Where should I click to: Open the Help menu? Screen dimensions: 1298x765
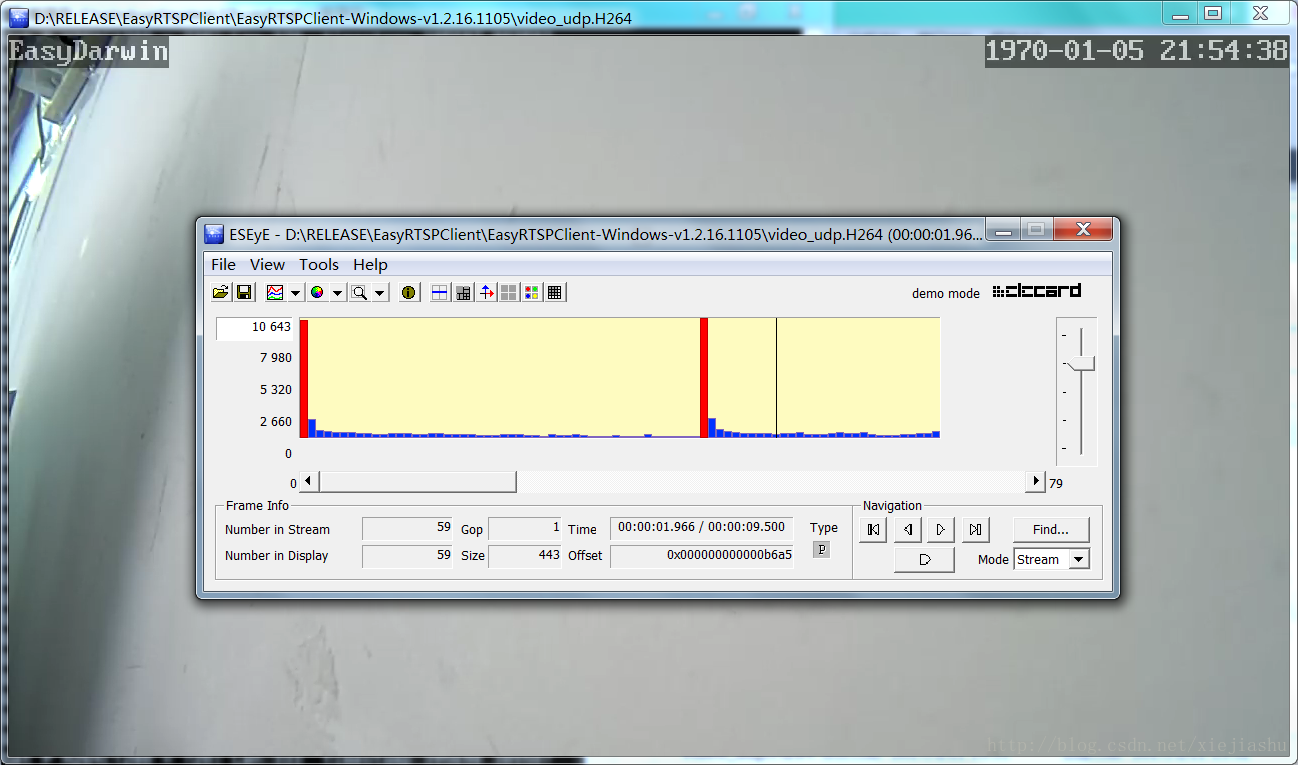point(370,264)
